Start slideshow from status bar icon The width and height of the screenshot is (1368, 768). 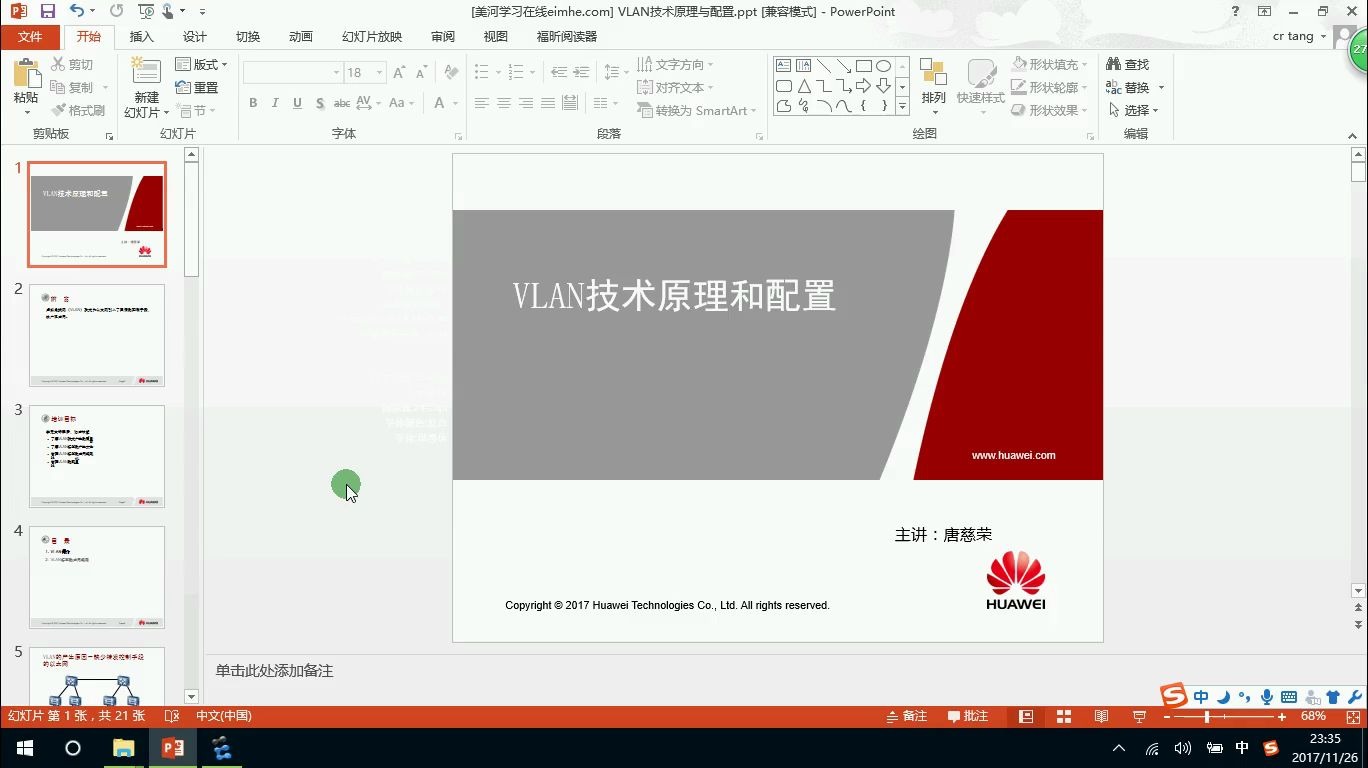click(1139, 716)
